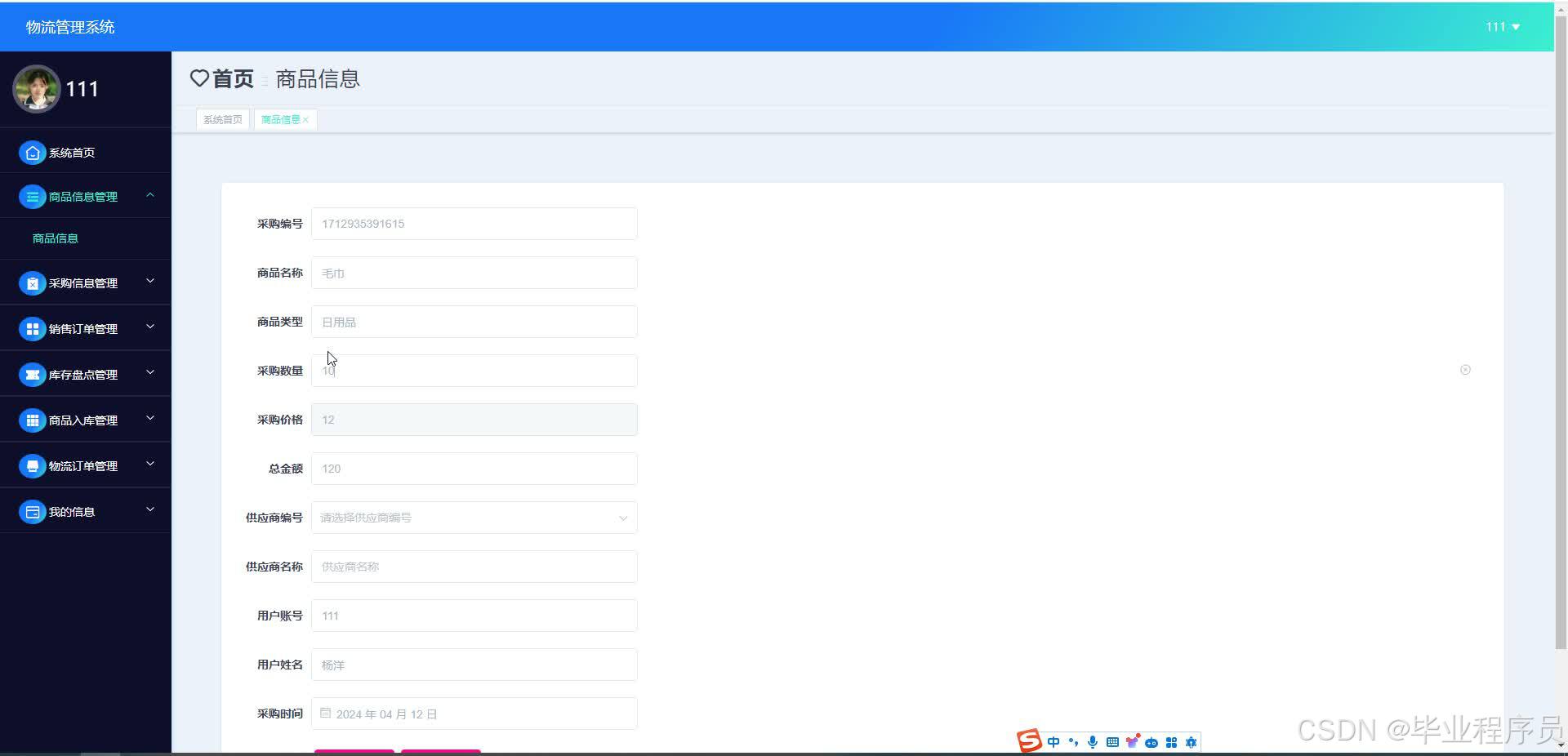Click the shirt skin icon in IME bar

[1132, 741]
